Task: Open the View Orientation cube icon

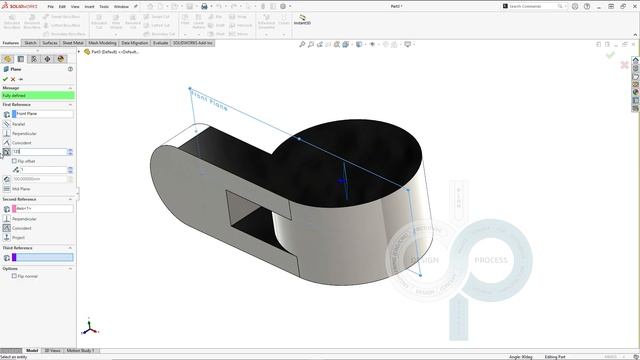Action: 346,44
